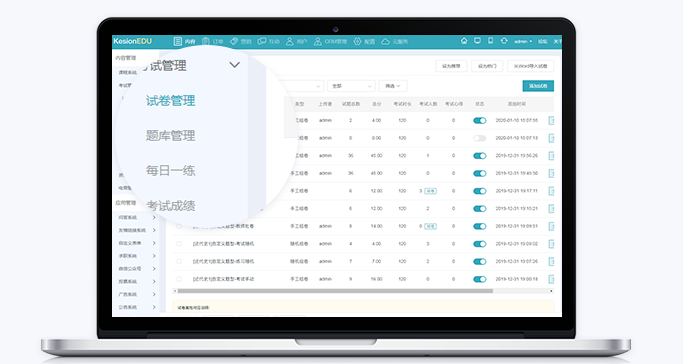Collapse the 考试管理 menu chevron

(x=234, y=65)
